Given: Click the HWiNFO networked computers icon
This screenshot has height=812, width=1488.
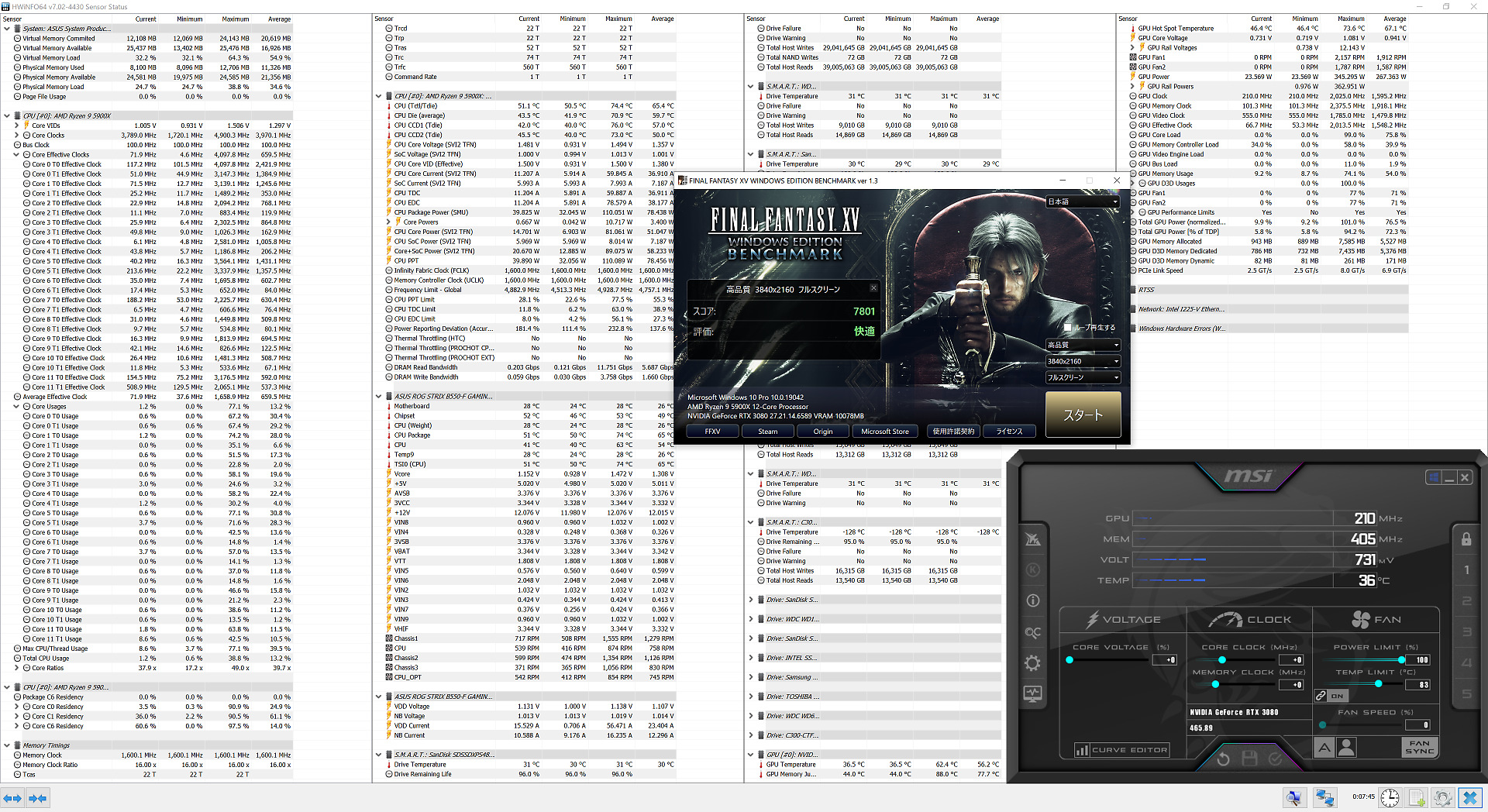Looking at the screenshot, I should [1324, 797].
